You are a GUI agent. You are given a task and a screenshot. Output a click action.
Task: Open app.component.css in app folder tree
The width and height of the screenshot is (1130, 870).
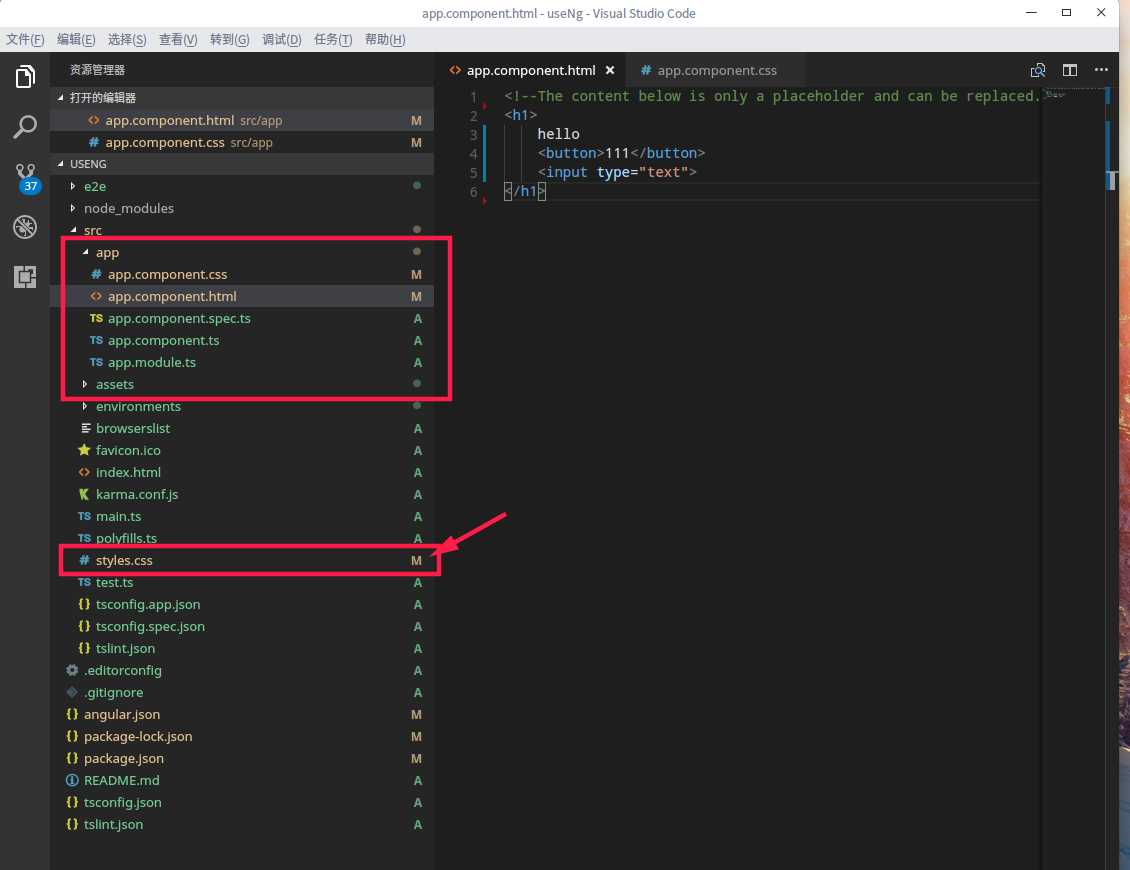click(241, 275)
